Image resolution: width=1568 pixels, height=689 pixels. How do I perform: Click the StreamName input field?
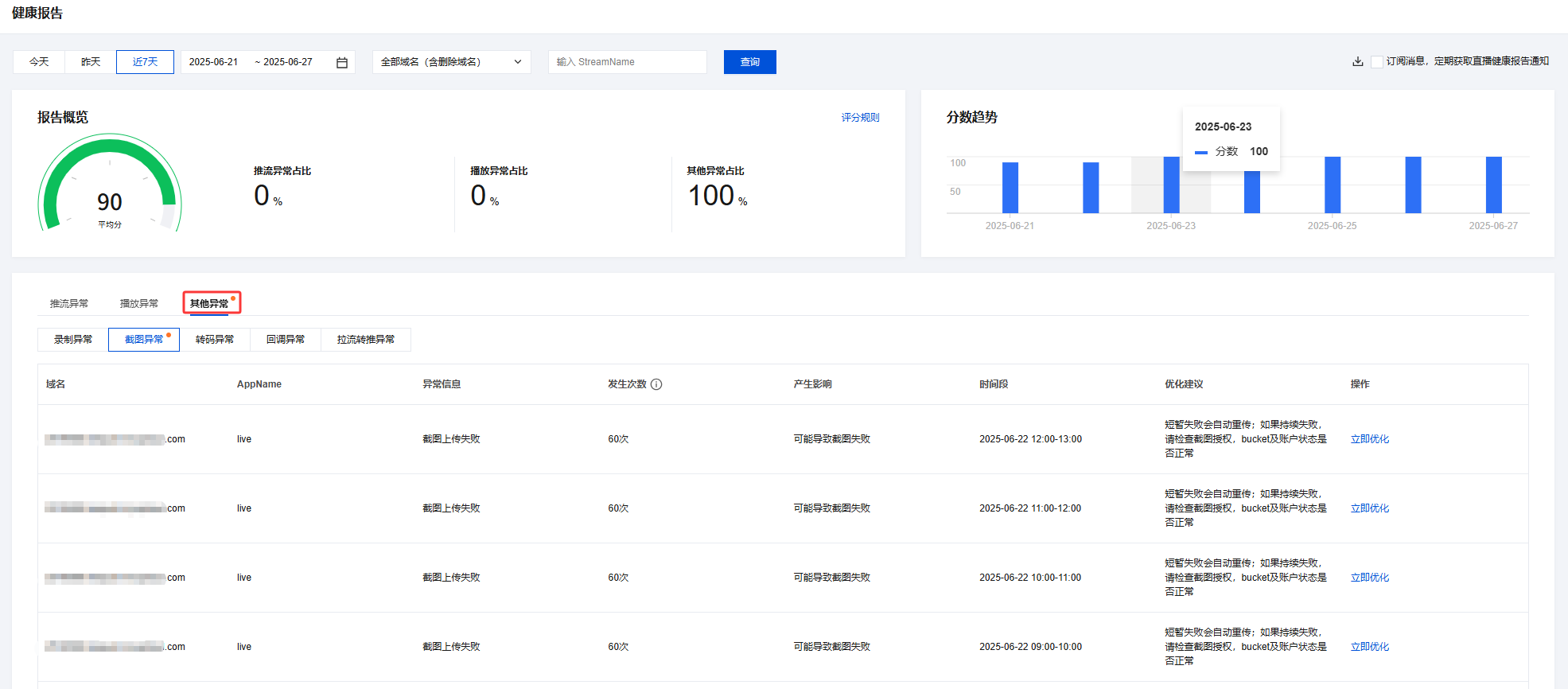[x=627, y=62]
